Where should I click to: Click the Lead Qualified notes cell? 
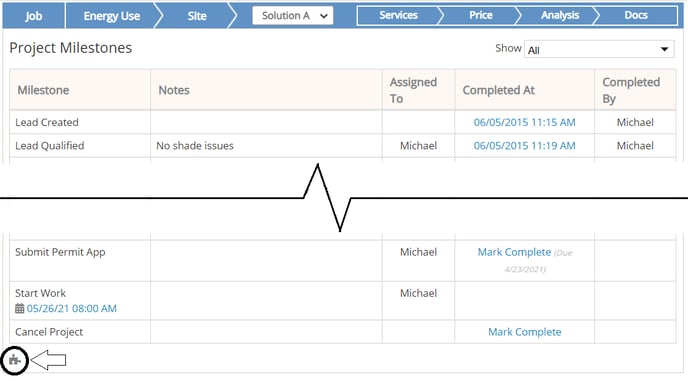pos(266,146)
